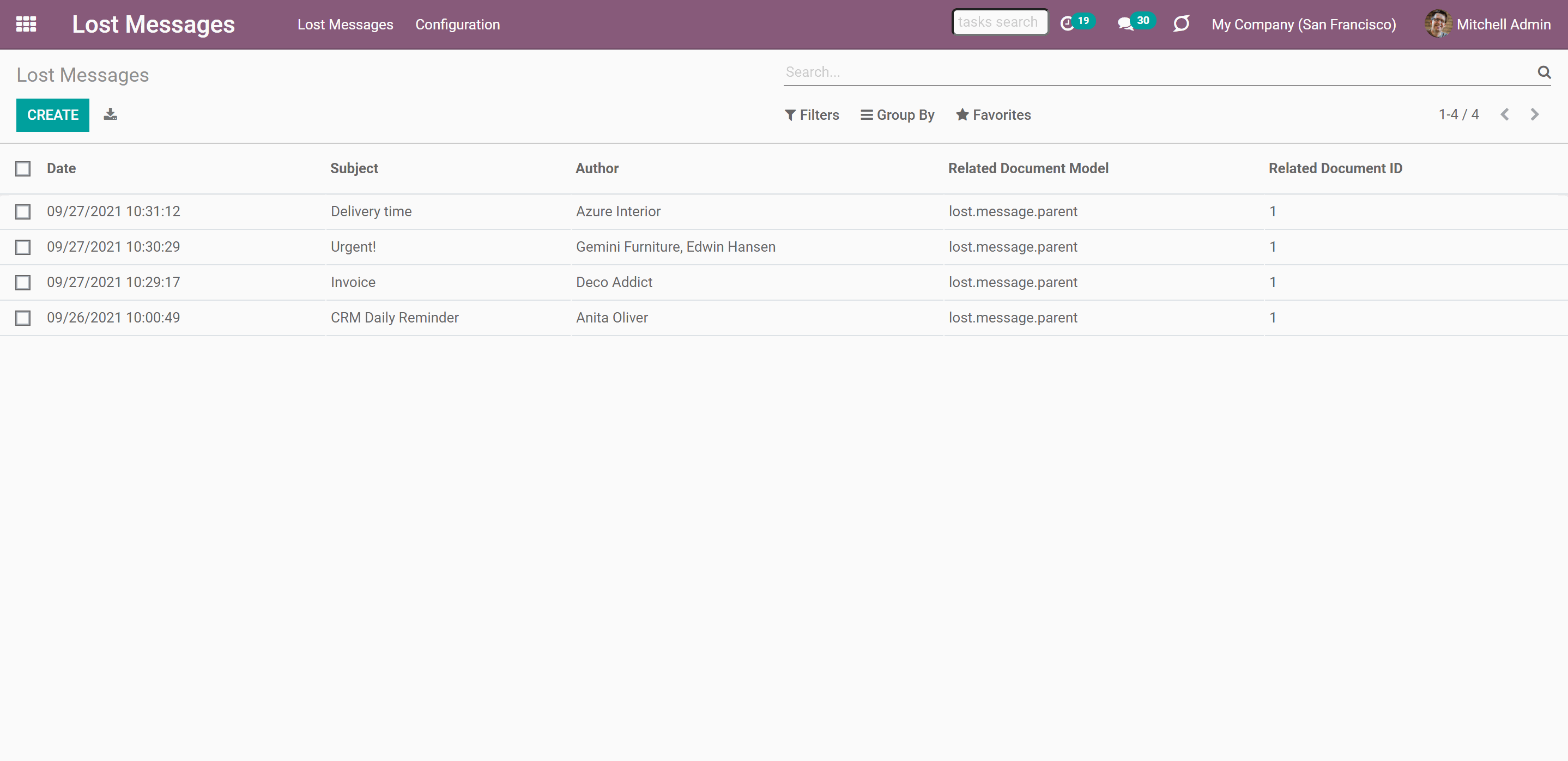
Task: Toggle the select-all header checkbox
Action: tap(23, 168)
